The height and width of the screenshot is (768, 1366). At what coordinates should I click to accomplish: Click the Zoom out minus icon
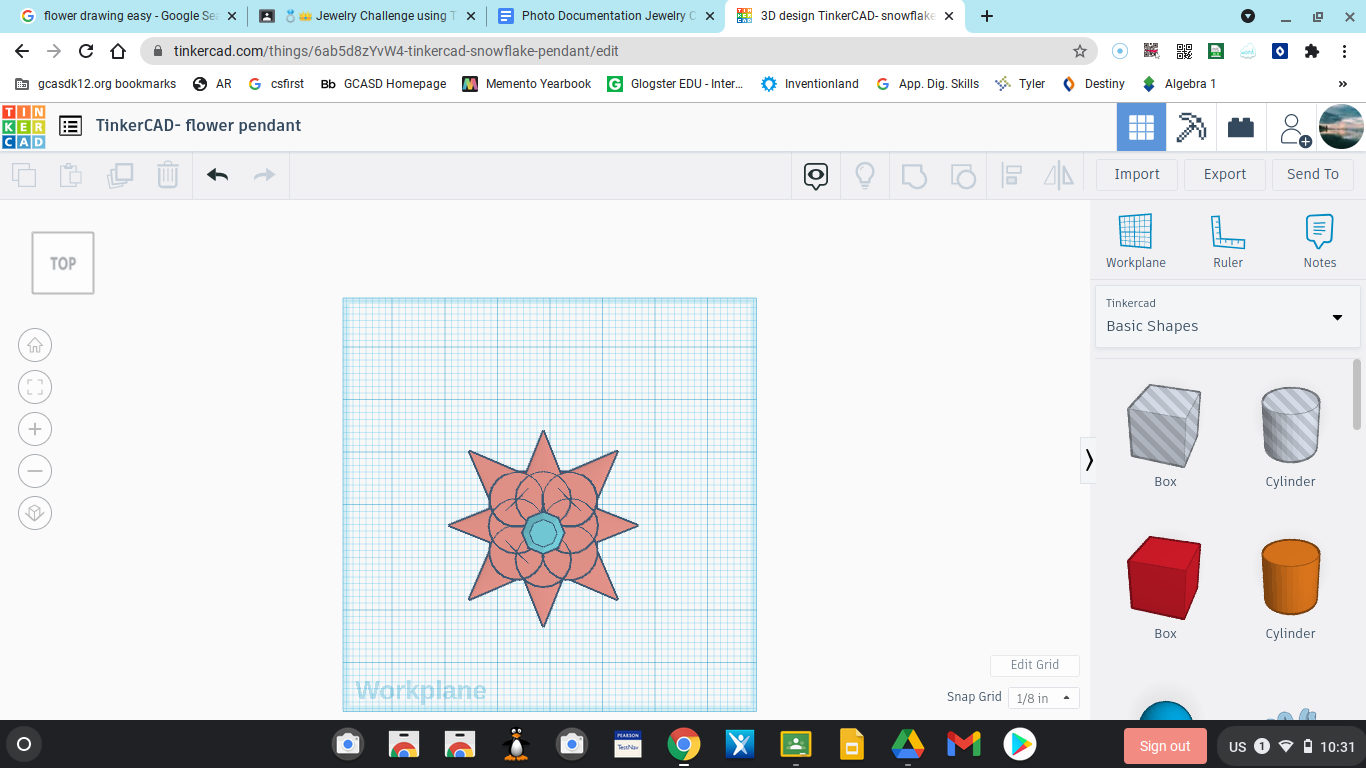tap(35, 471)
